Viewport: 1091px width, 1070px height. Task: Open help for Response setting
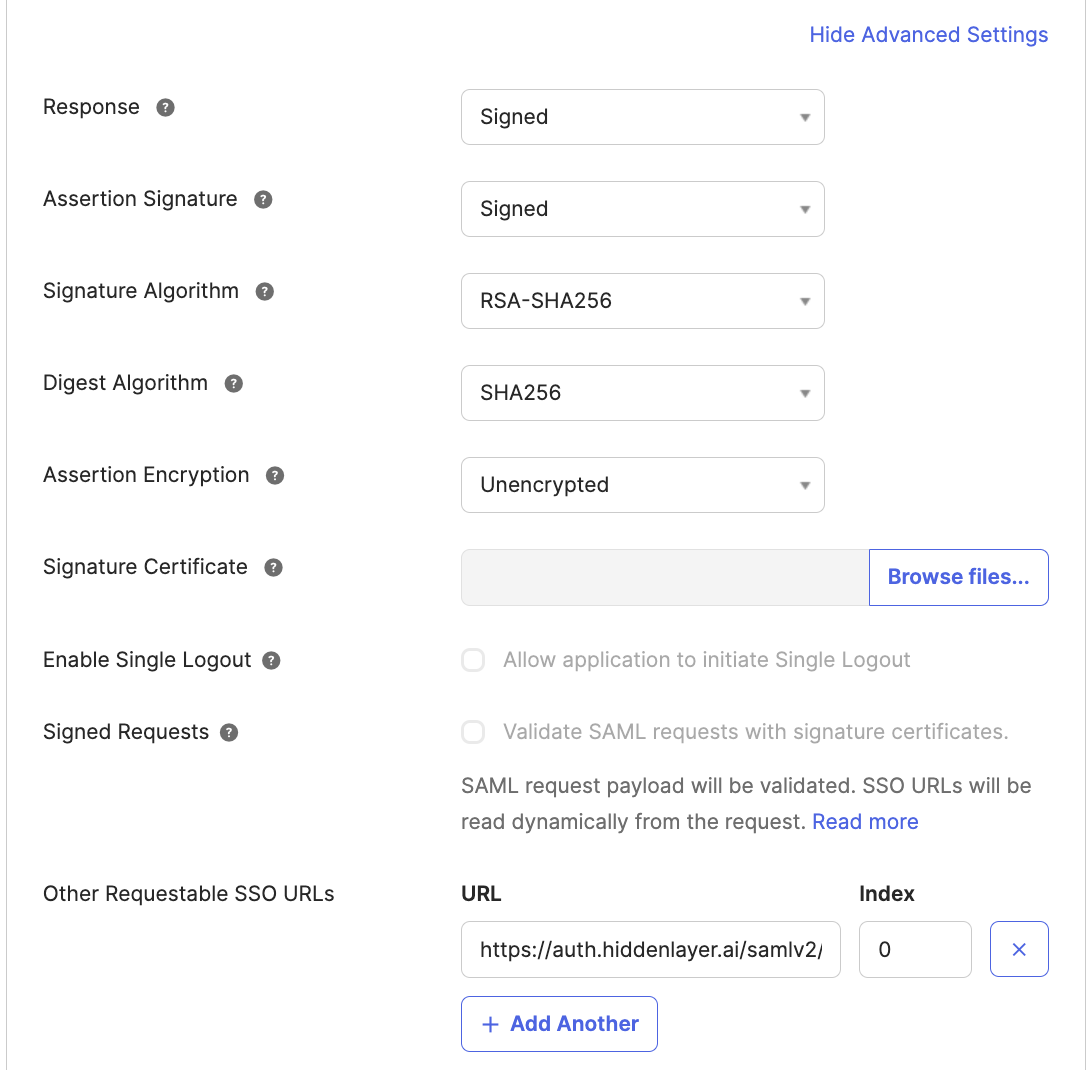tap(165, 106)
